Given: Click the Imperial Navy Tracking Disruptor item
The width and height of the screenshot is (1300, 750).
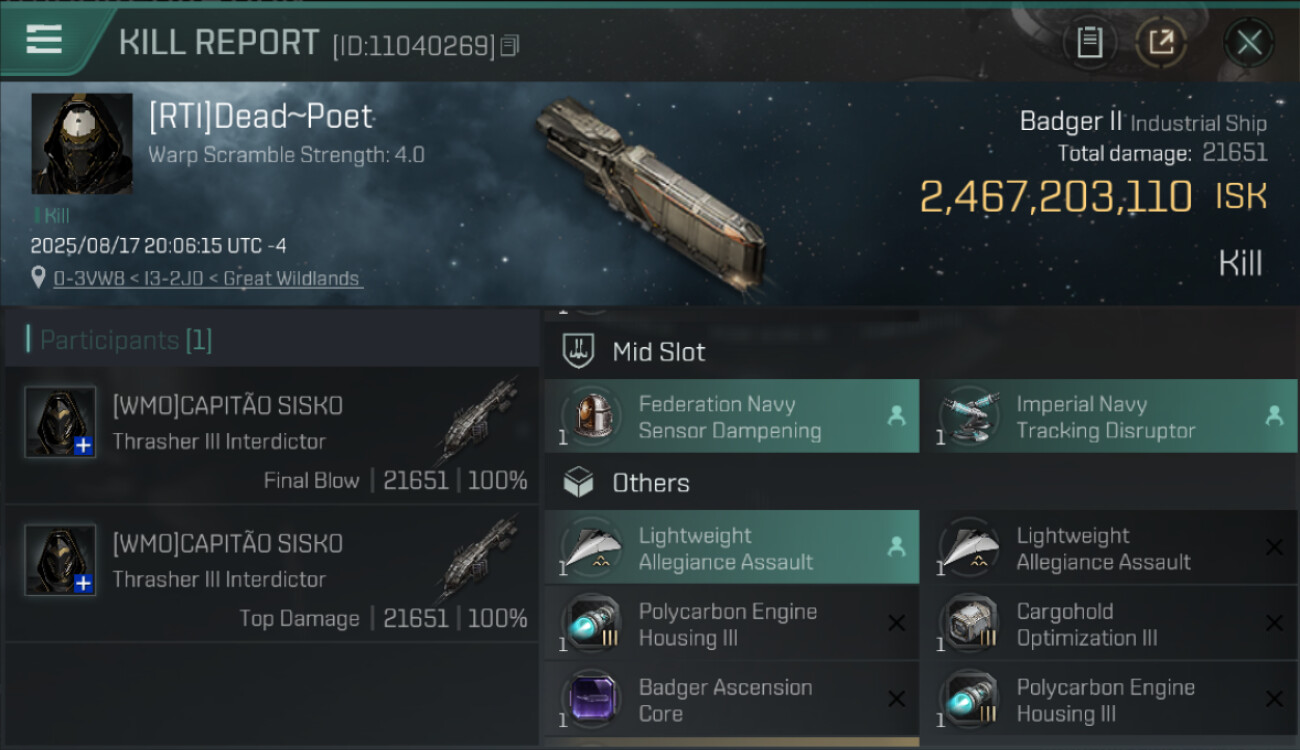Looking at the screenshot, I should click(x=1108, y=417).
